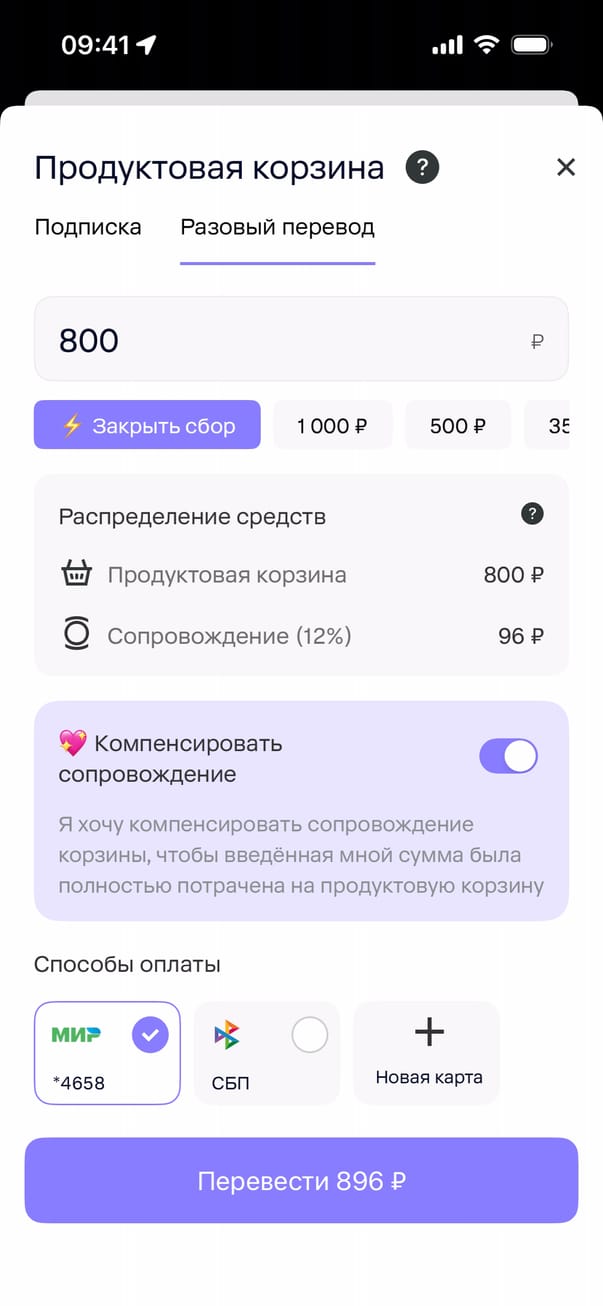Click the amount input field showing 800
Viewport: 603px width, 1306px height.
coord(300,340)
